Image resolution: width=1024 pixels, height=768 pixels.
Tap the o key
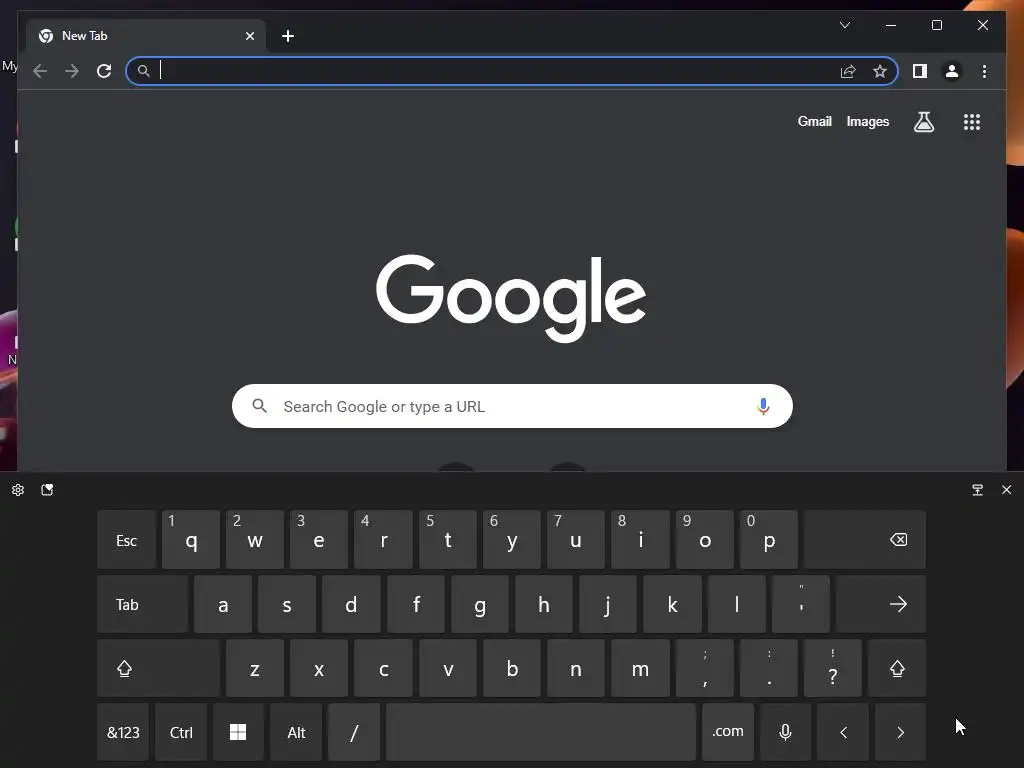pyautogui.click(x=705, y=539)
